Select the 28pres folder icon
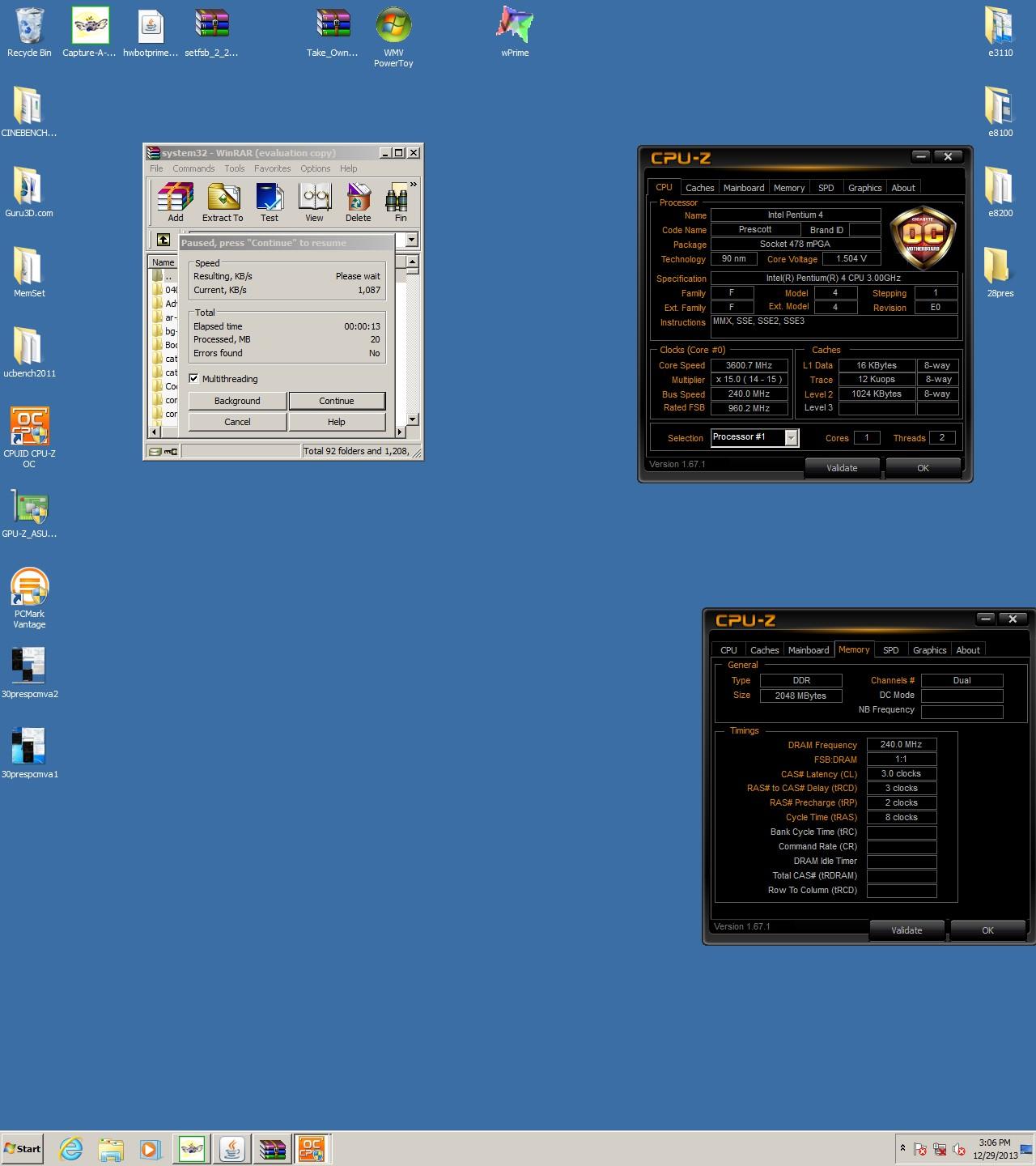This screenshot has height=1166, width=1036. [x=1000, y=272]
